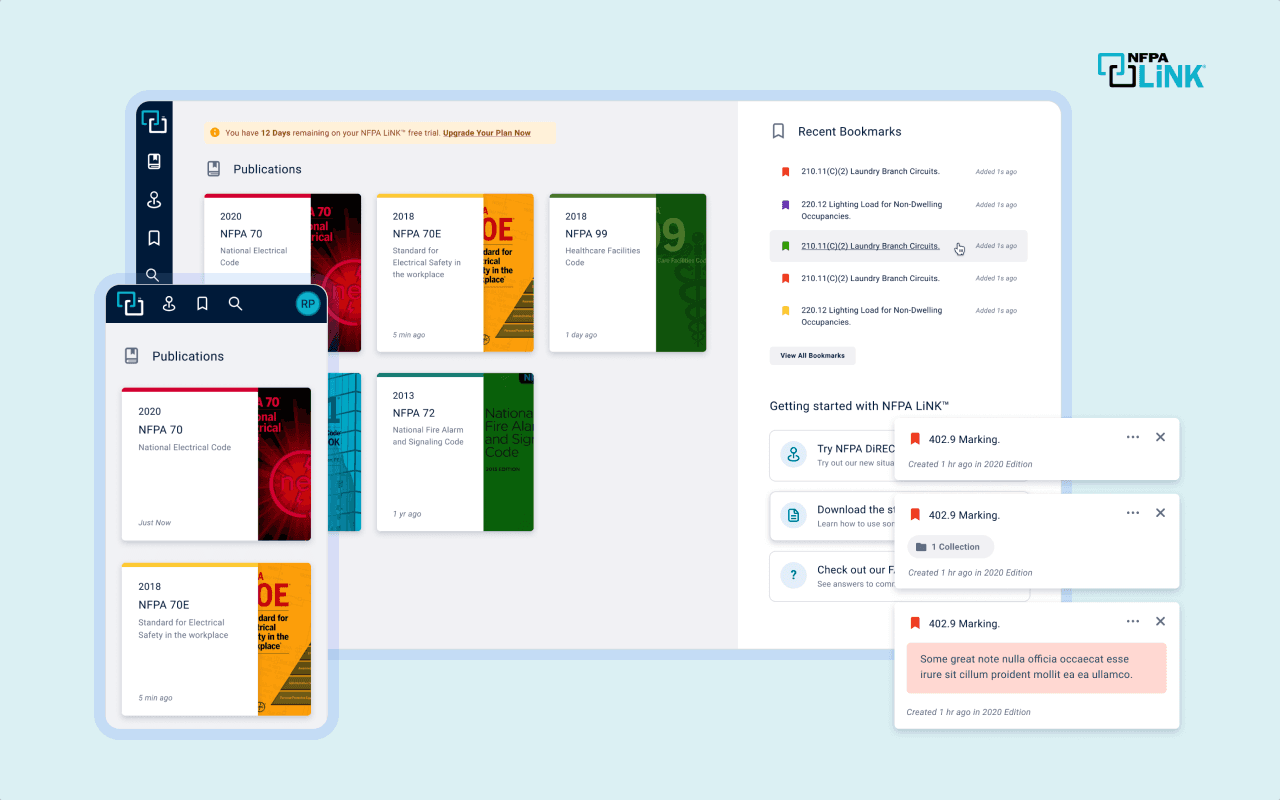
Task: Click the '12 Days' text in the trial banner
Action: tap(275, 133)
